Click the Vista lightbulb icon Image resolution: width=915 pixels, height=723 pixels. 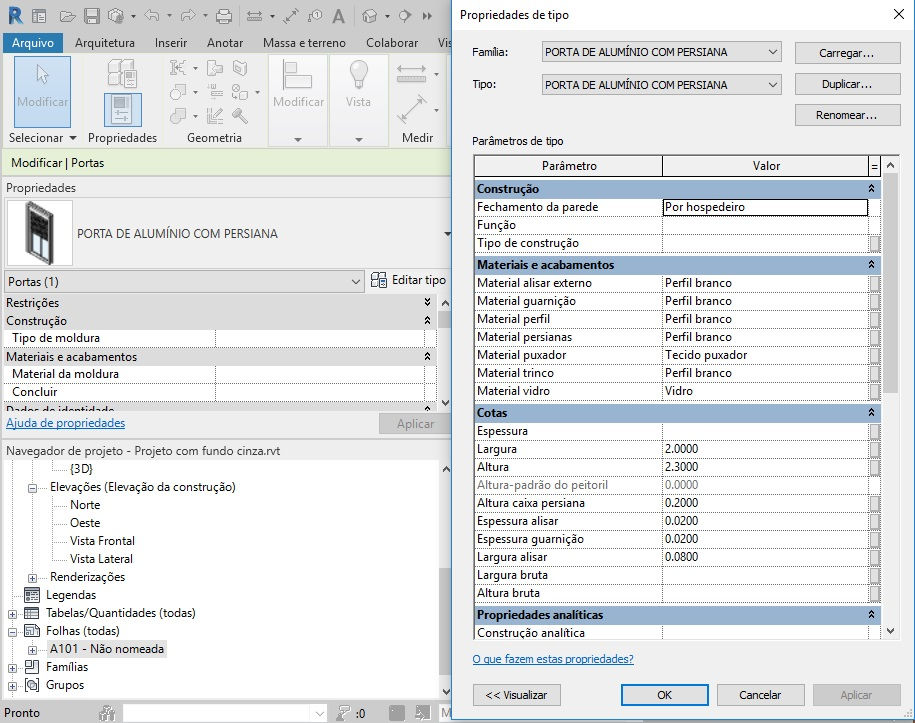pos(358,75)
